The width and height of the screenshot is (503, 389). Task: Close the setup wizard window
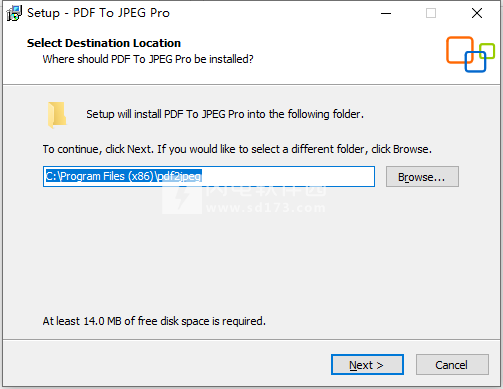[477, 13]
